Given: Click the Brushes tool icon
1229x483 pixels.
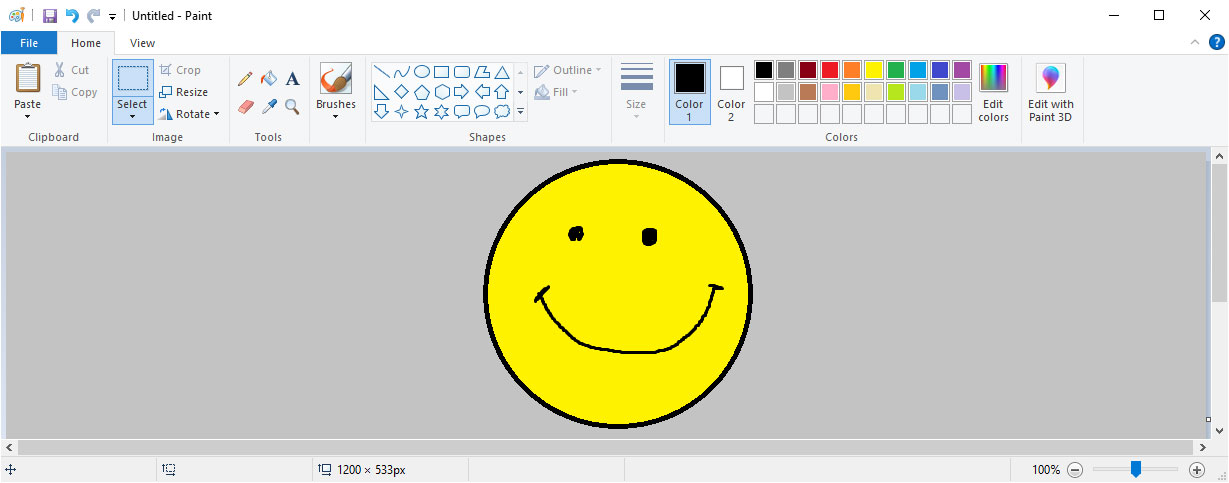Looking at the screenshot, I should (x=336, y=79).
